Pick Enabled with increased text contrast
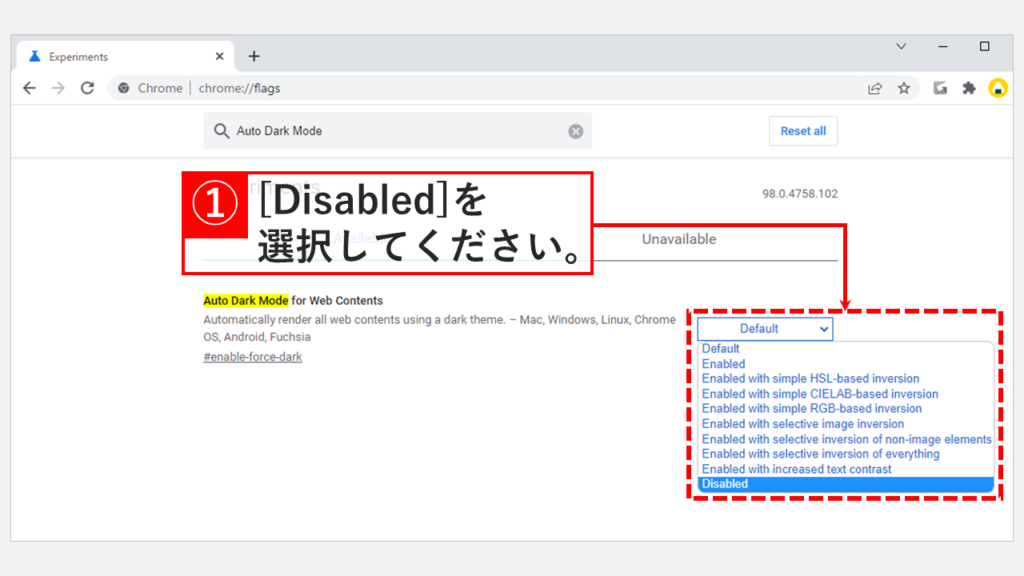 click(796, 469)
